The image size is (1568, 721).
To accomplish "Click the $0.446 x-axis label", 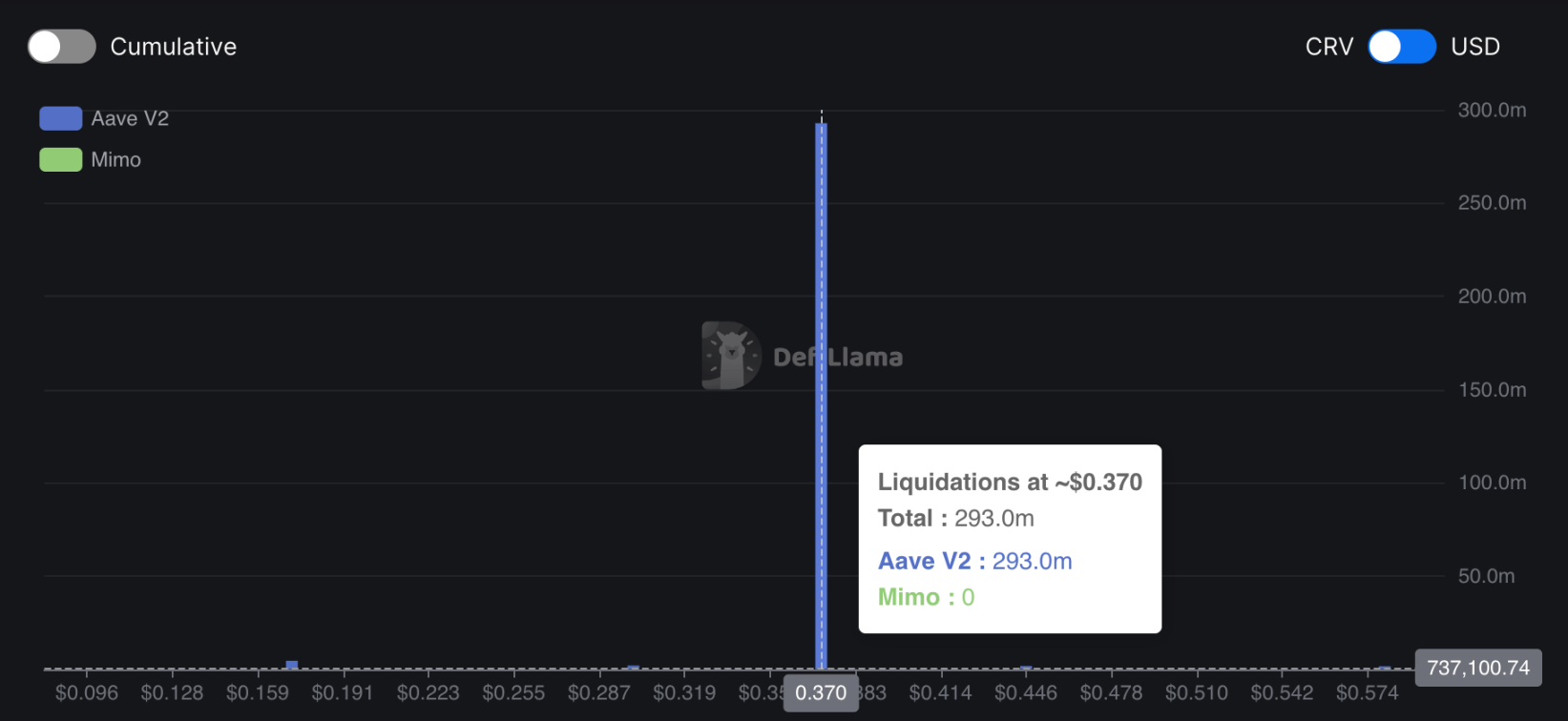I will [1026, 692].
